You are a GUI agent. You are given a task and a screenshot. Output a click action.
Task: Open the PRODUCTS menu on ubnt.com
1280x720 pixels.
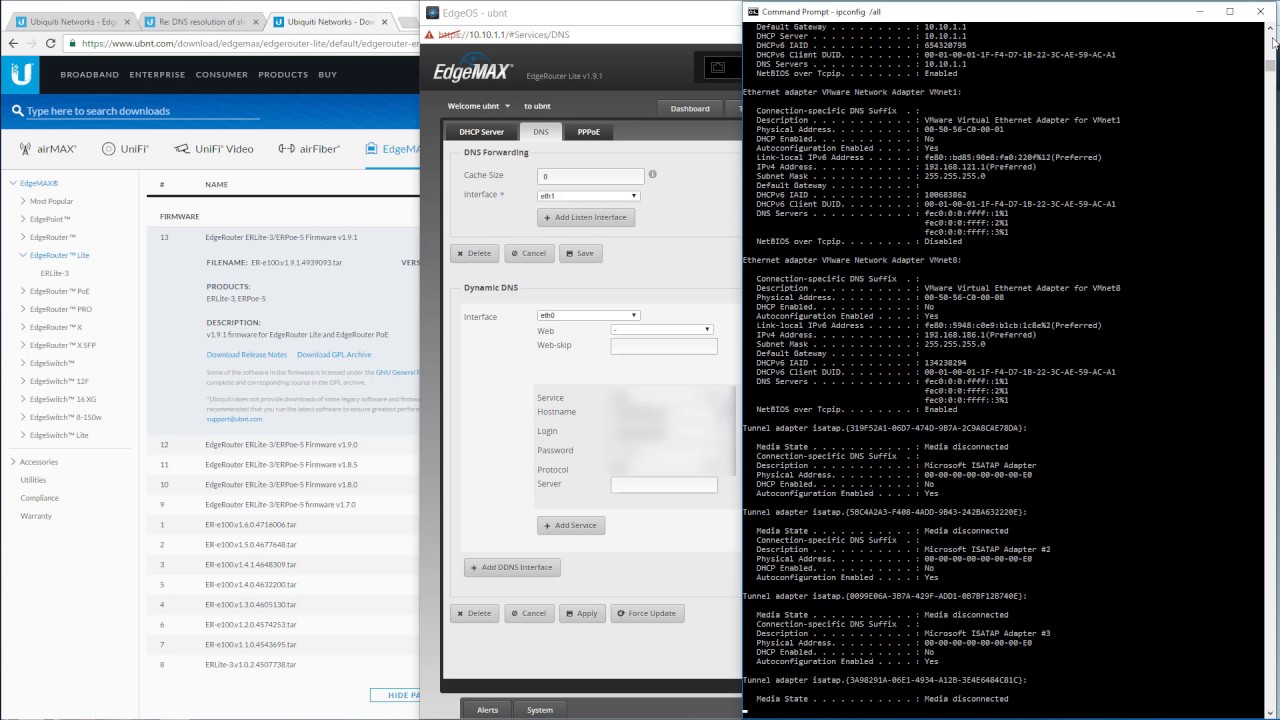(x=283, y=75)
